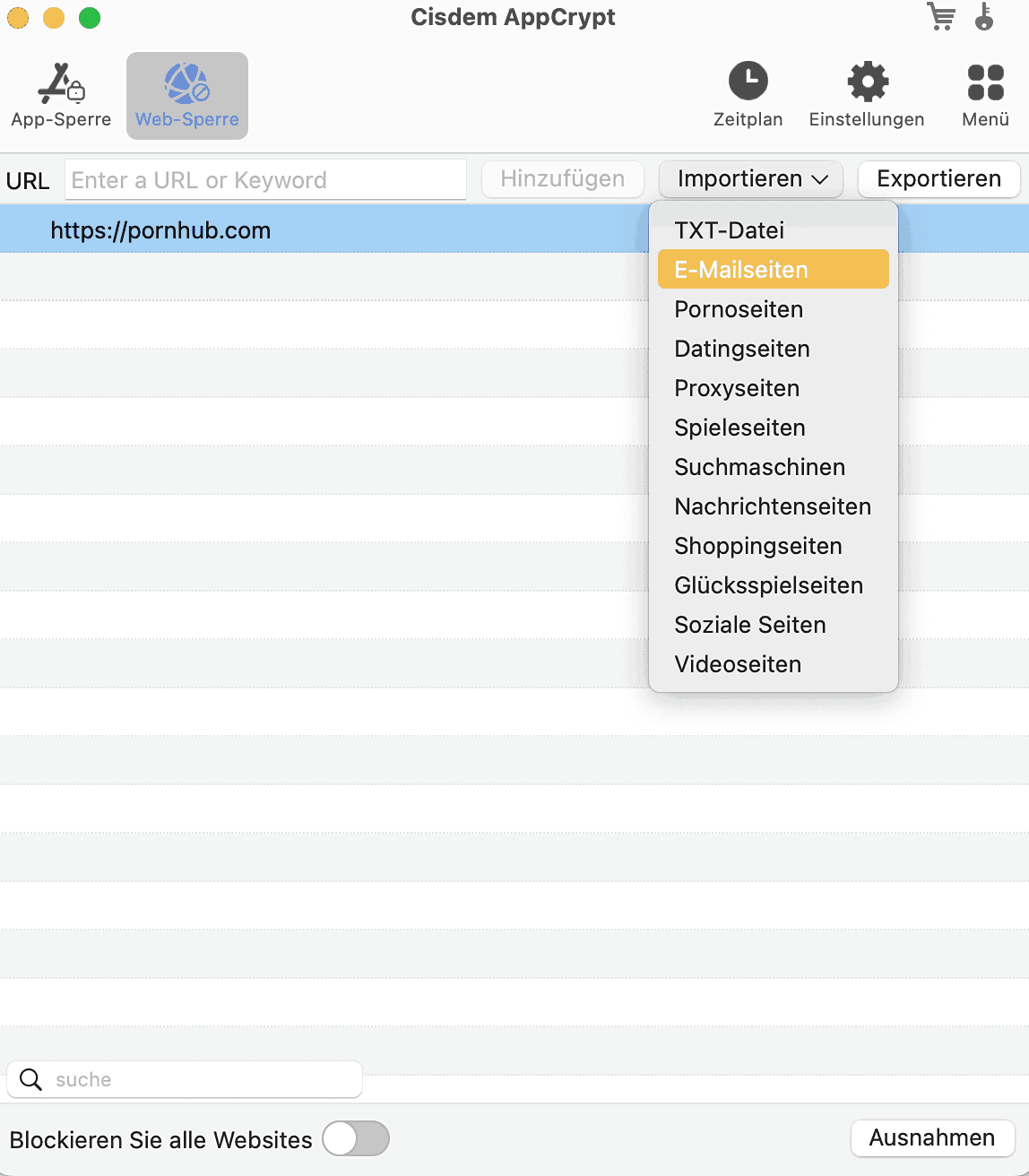Select Suchmaschinen from import list
This screenshot has width=1029, height=1176.
pos(774,467)
